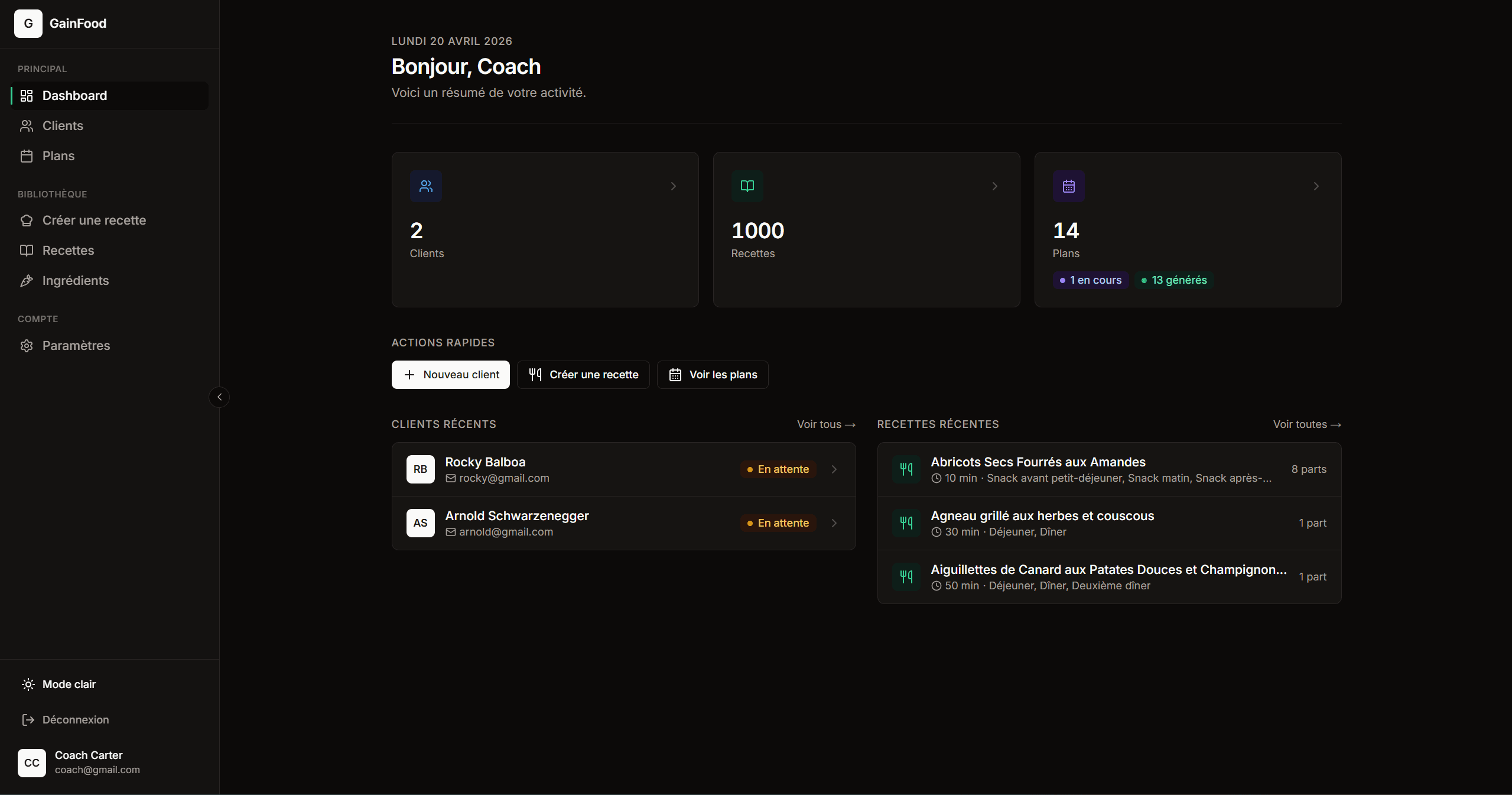1512x795 pixels.
Task: Click the fork icon for Agneau grillé recipe
Action: 906,523
